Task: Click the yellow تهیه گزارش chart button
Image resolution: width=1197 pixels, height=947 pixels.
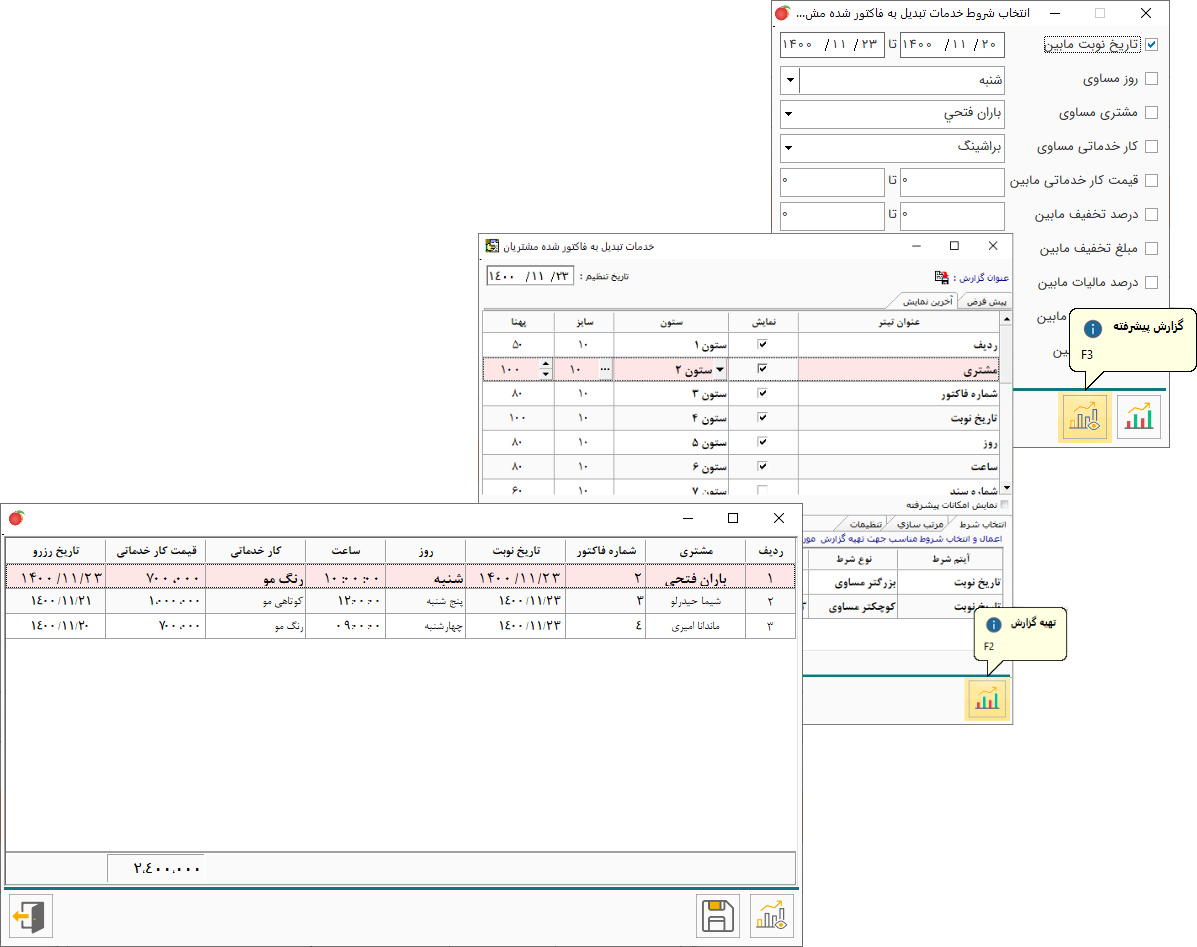Action: click(x=986, y=699)
